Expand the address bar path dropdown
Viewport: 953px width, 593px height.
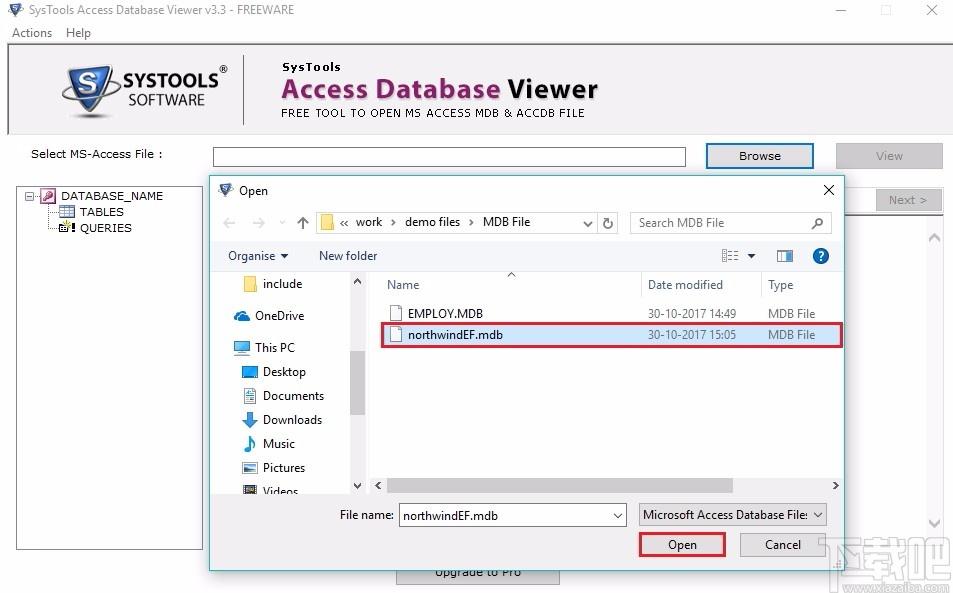tap(588, 223)
